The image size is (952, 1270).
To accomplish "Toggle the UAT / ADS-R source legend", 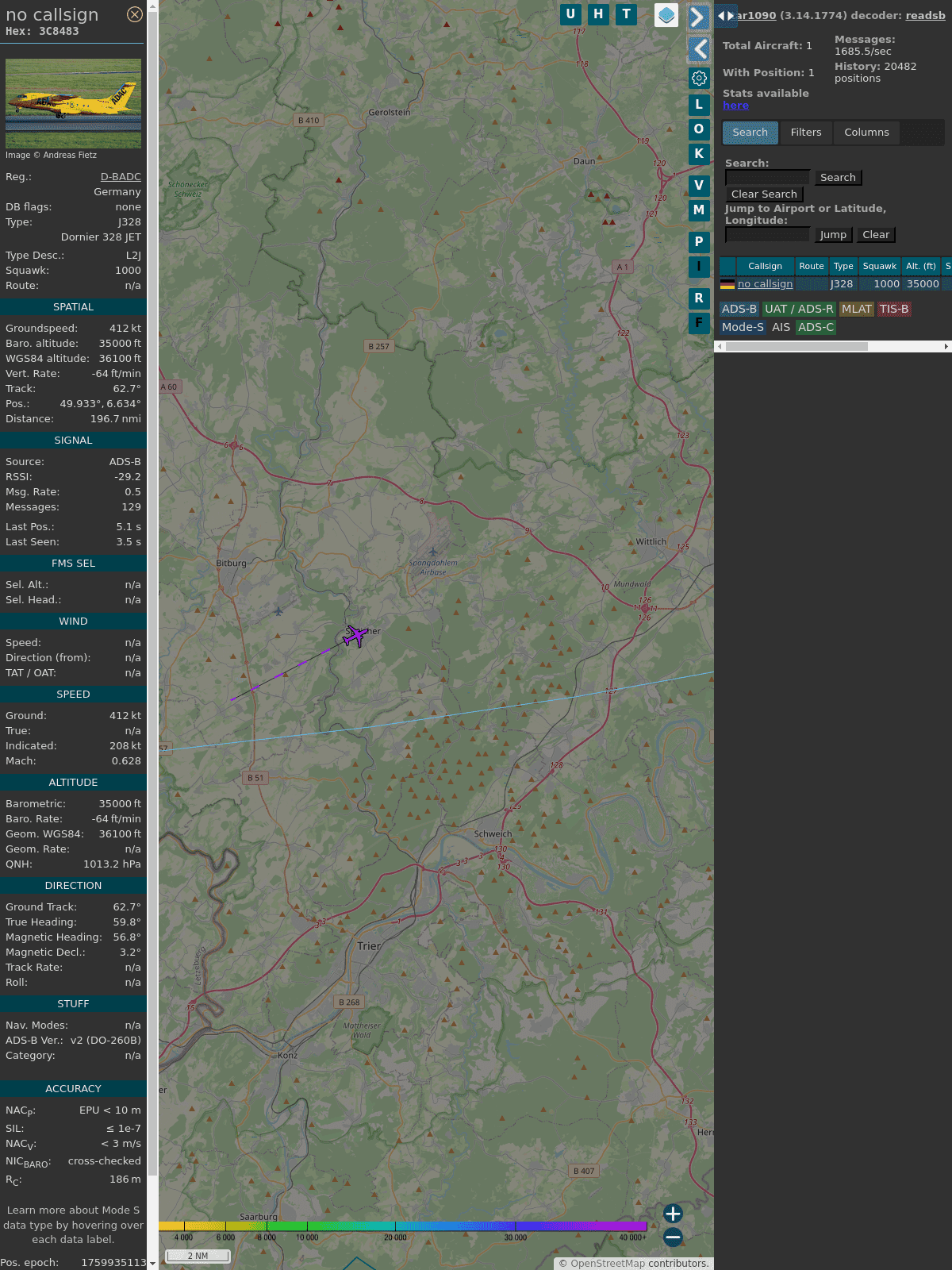I will click(799, 310).
